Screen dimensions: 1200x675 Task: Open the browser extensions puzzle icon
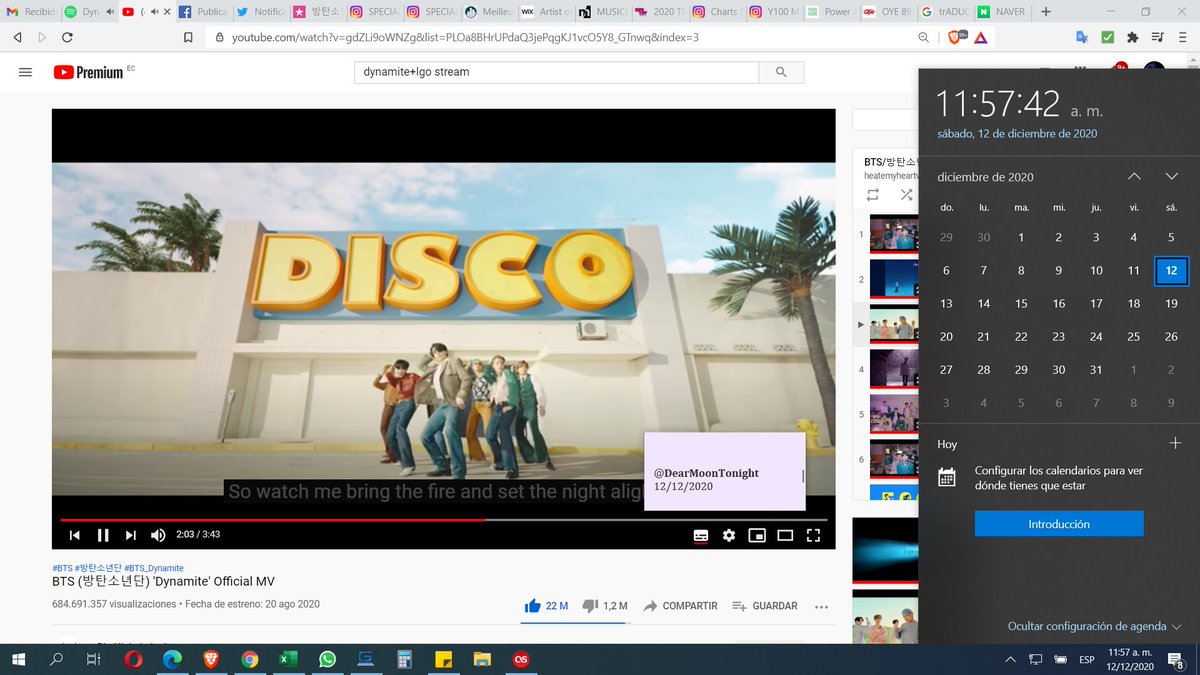pyautogui.click(x=1132, y=38)
